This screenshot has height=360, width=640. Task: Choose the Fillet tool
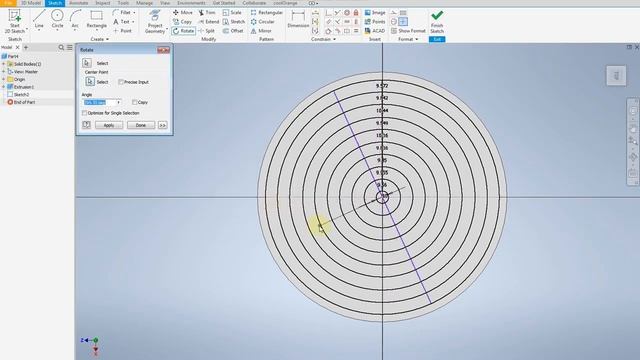(x=123, y=13)
